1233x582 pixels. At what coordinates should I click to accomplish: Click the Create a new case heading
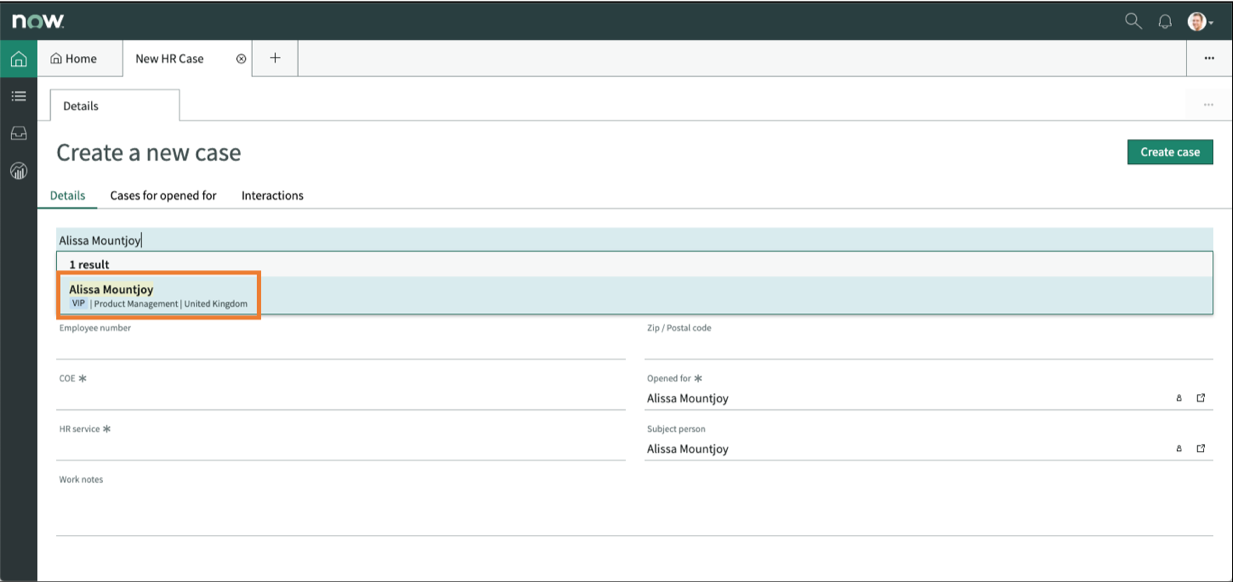pos(148,153)
